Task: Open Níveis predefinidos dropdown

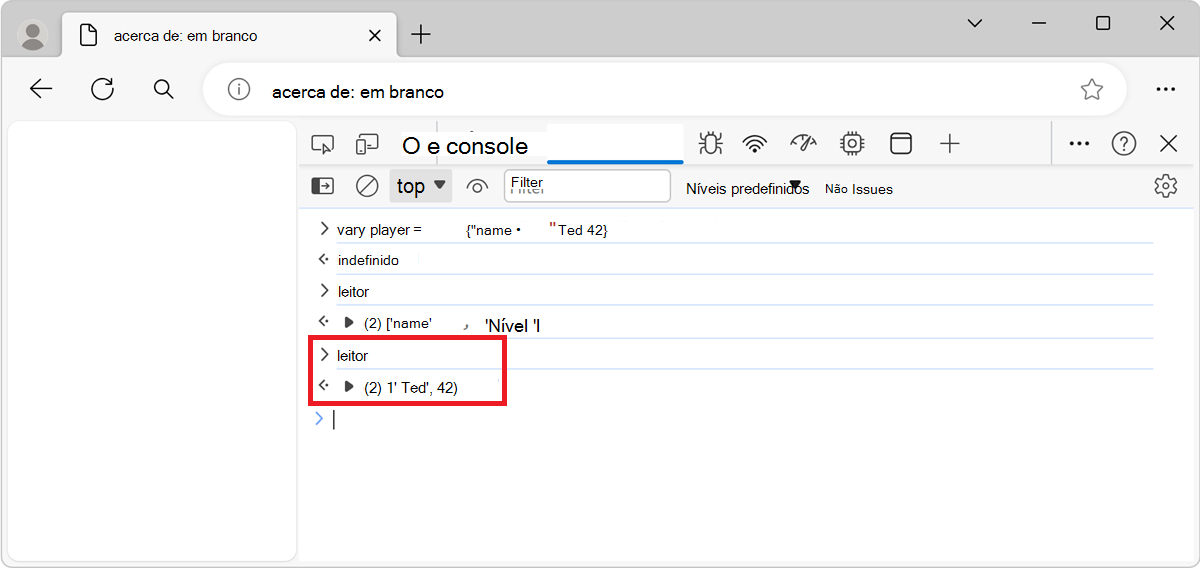Action: (x=746, y=188)
